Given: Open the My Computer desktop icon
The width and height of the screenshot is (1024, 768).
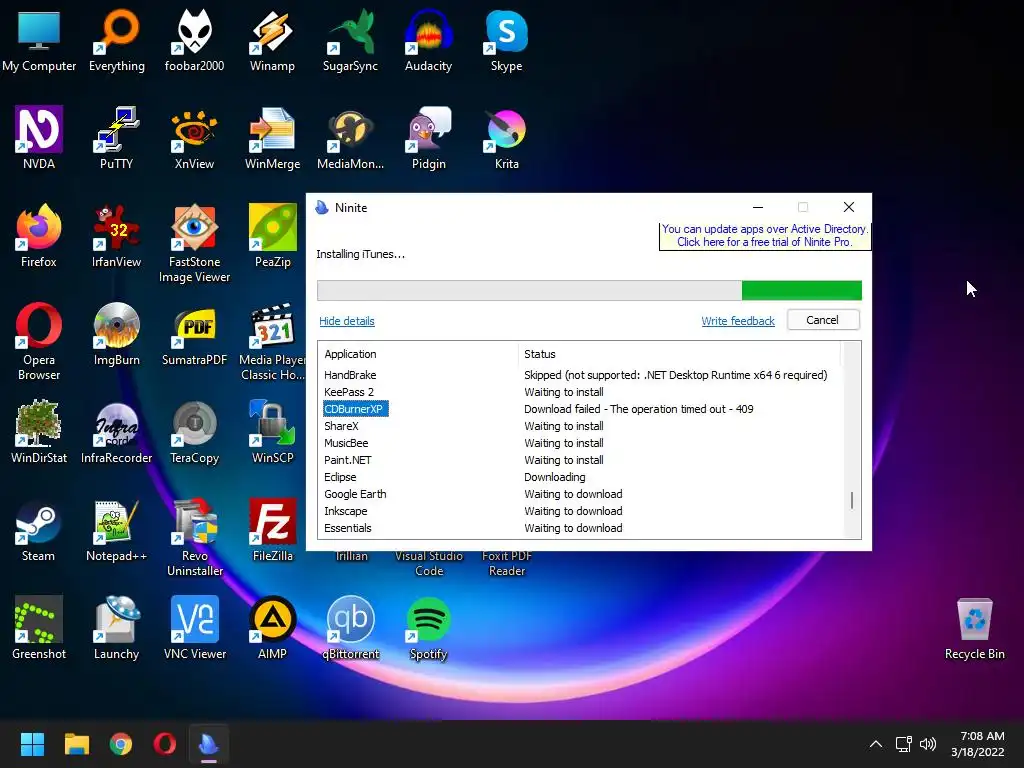Looking at the screenshot, I should click(x=39, y=40).
